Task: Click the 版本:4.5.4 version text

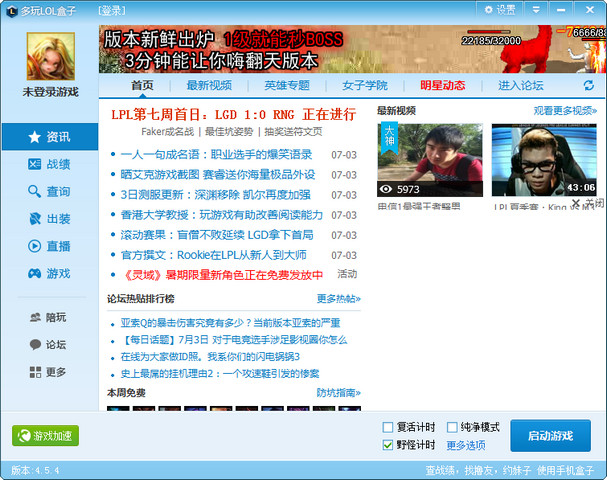Action: pyautogui.click(x=35, y=470)
